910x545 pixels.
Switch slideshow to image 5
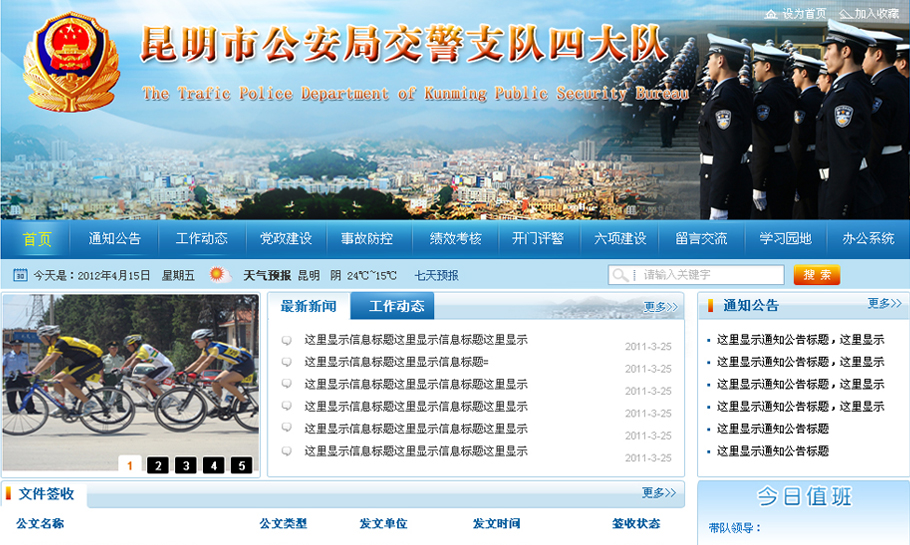tap(241, 465)
